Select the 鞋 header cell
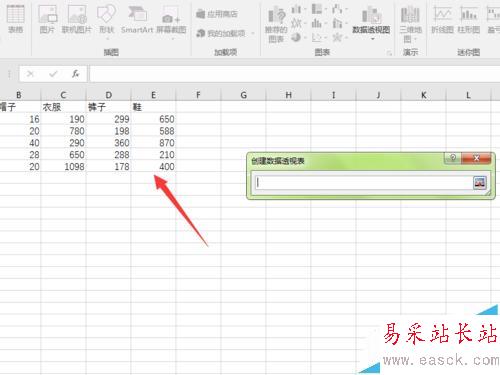Image resolution: width=500 pixels, height=375 pixels. click(153, 107)
